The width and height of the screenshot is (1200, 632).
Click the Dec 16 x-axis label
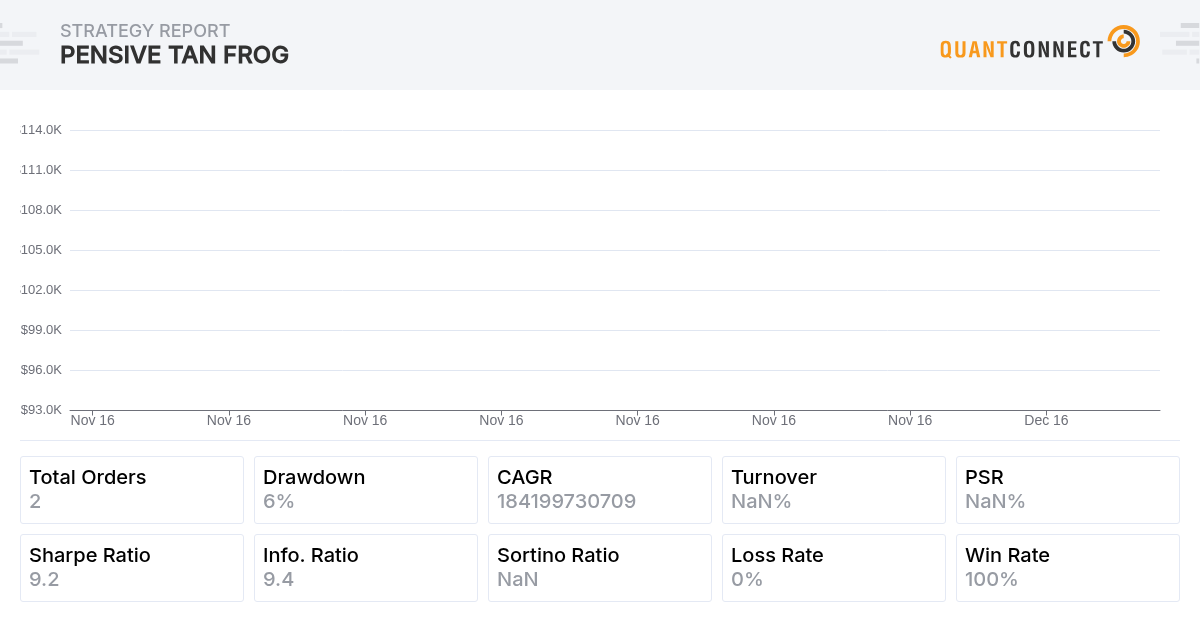tap(1046, 420)
